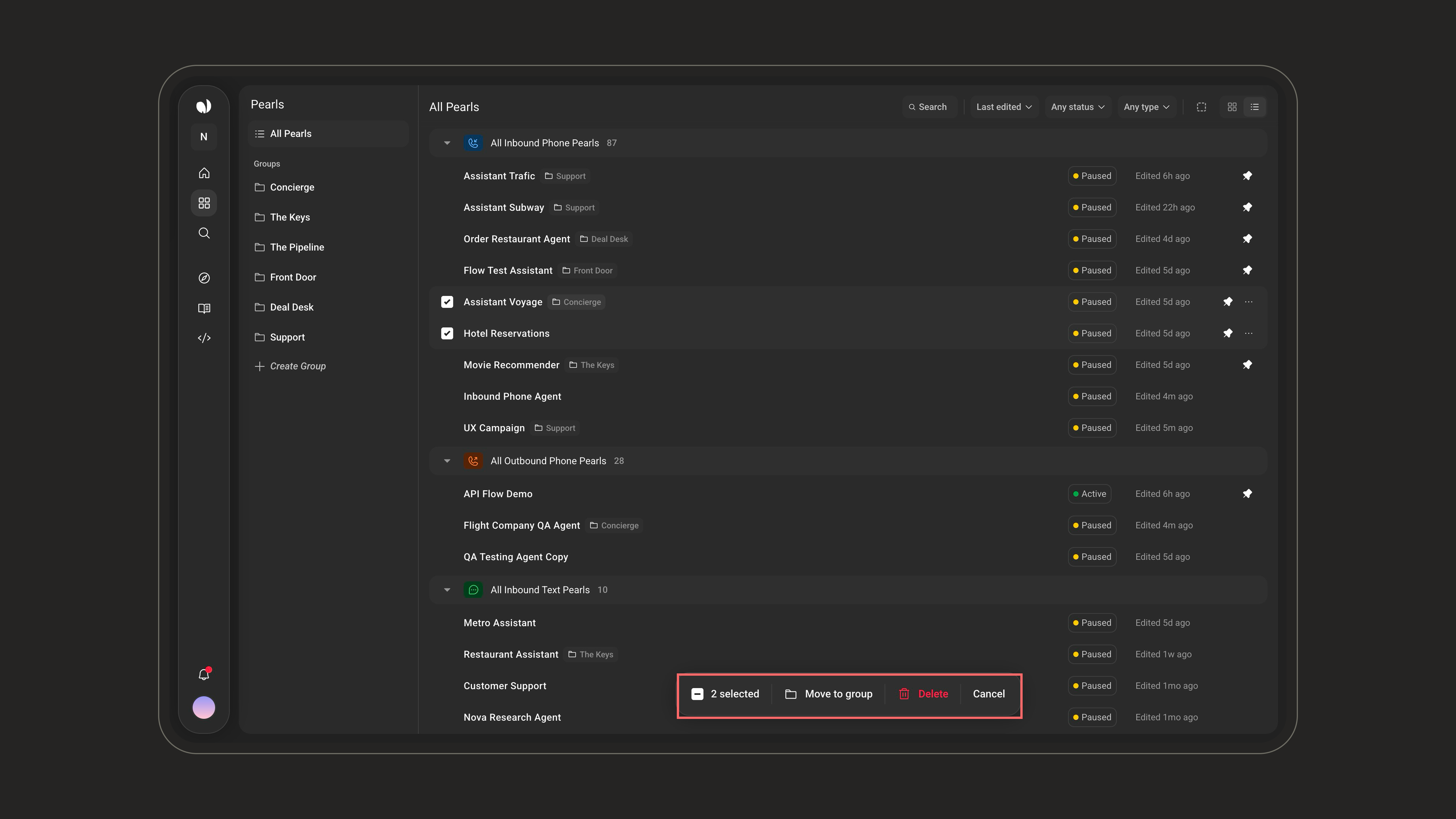1456x819 pixels.
Task: Open the user avatar menu
Action: click(x=204, y=708)
